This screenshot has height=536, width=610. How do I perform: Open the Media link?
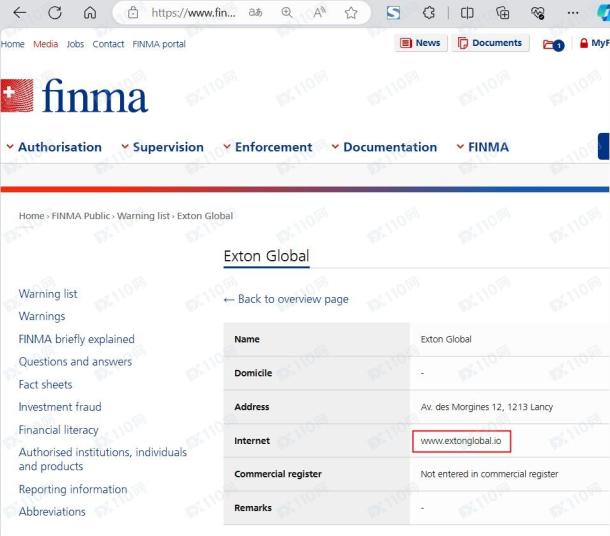[46, 44]
